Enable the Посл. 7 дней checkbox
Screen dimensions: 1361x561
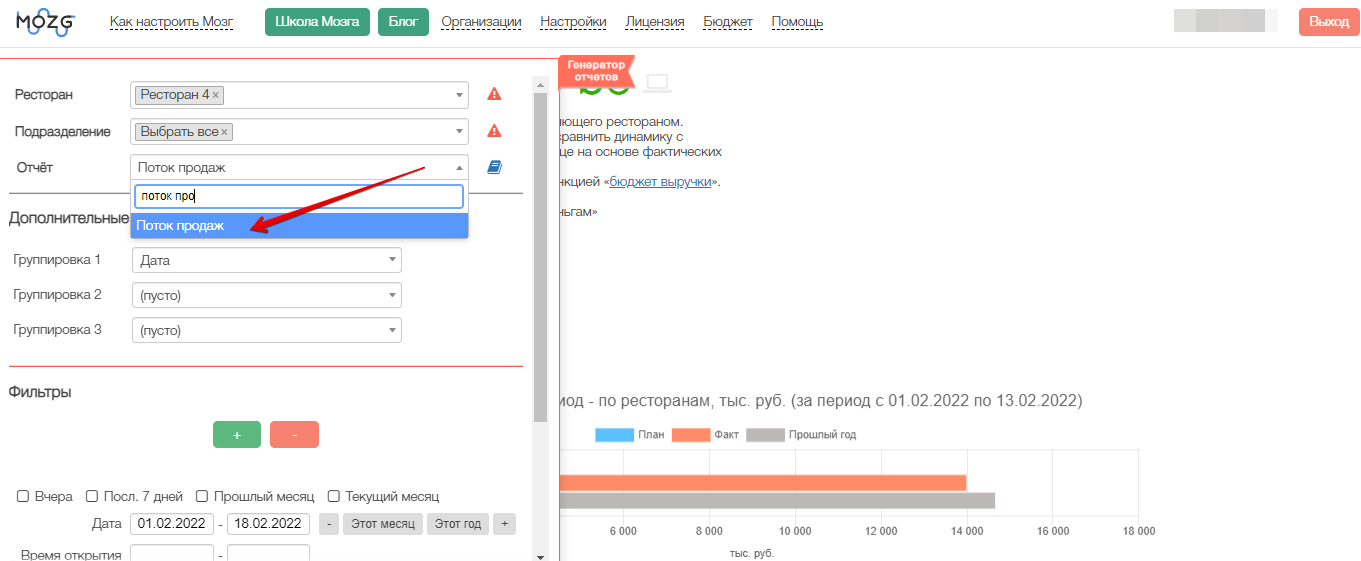92,496
